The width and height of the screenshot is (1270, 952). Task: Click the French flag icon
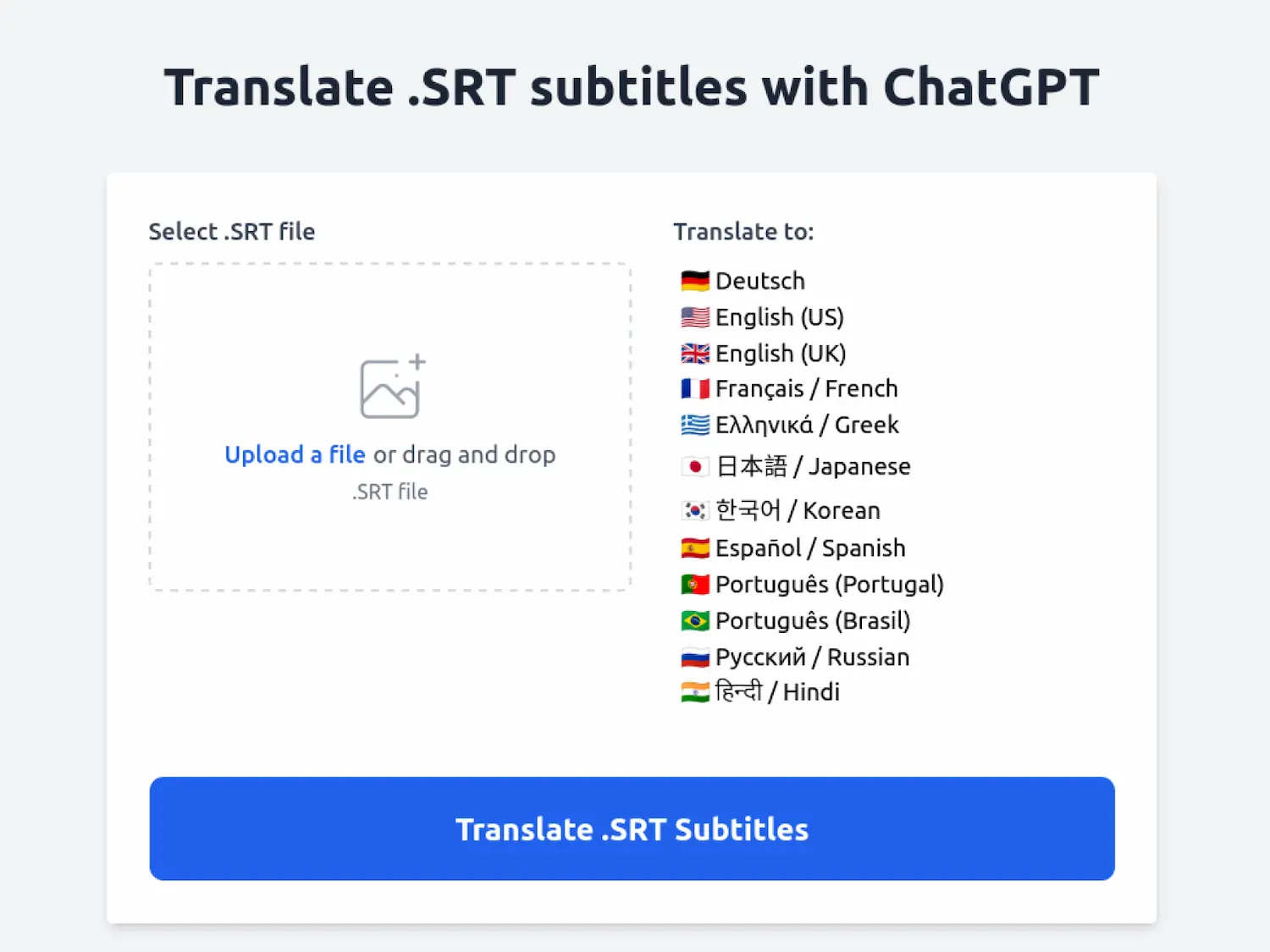click(x=695, y=388)
